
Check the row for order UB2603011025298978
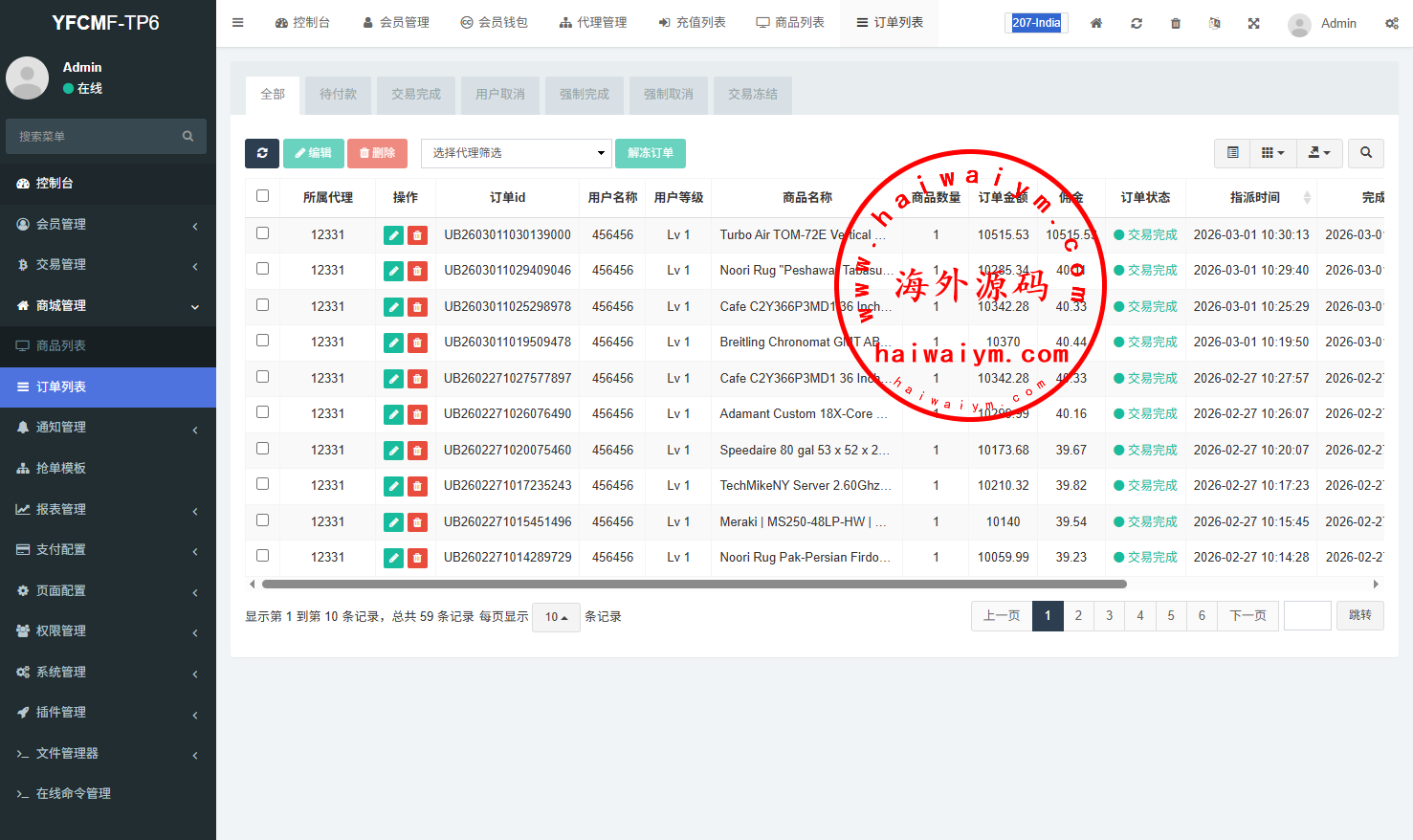click(262, 305)
